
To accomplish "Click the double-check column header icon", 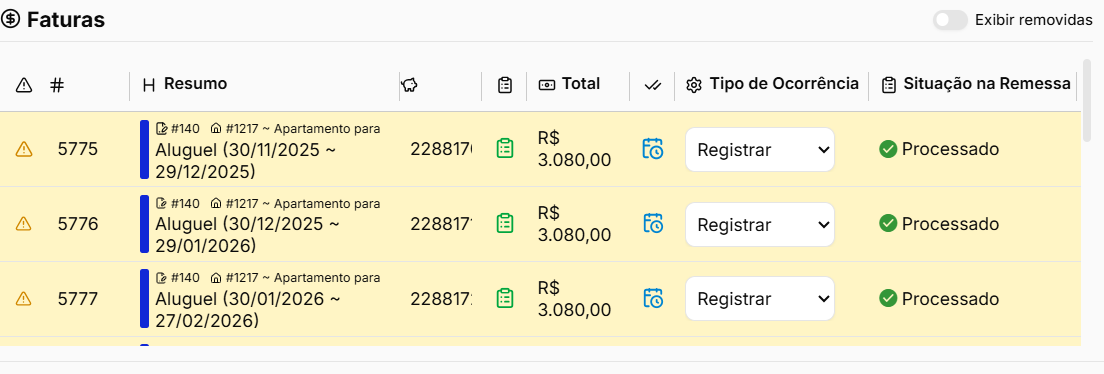I will [653, 85].
